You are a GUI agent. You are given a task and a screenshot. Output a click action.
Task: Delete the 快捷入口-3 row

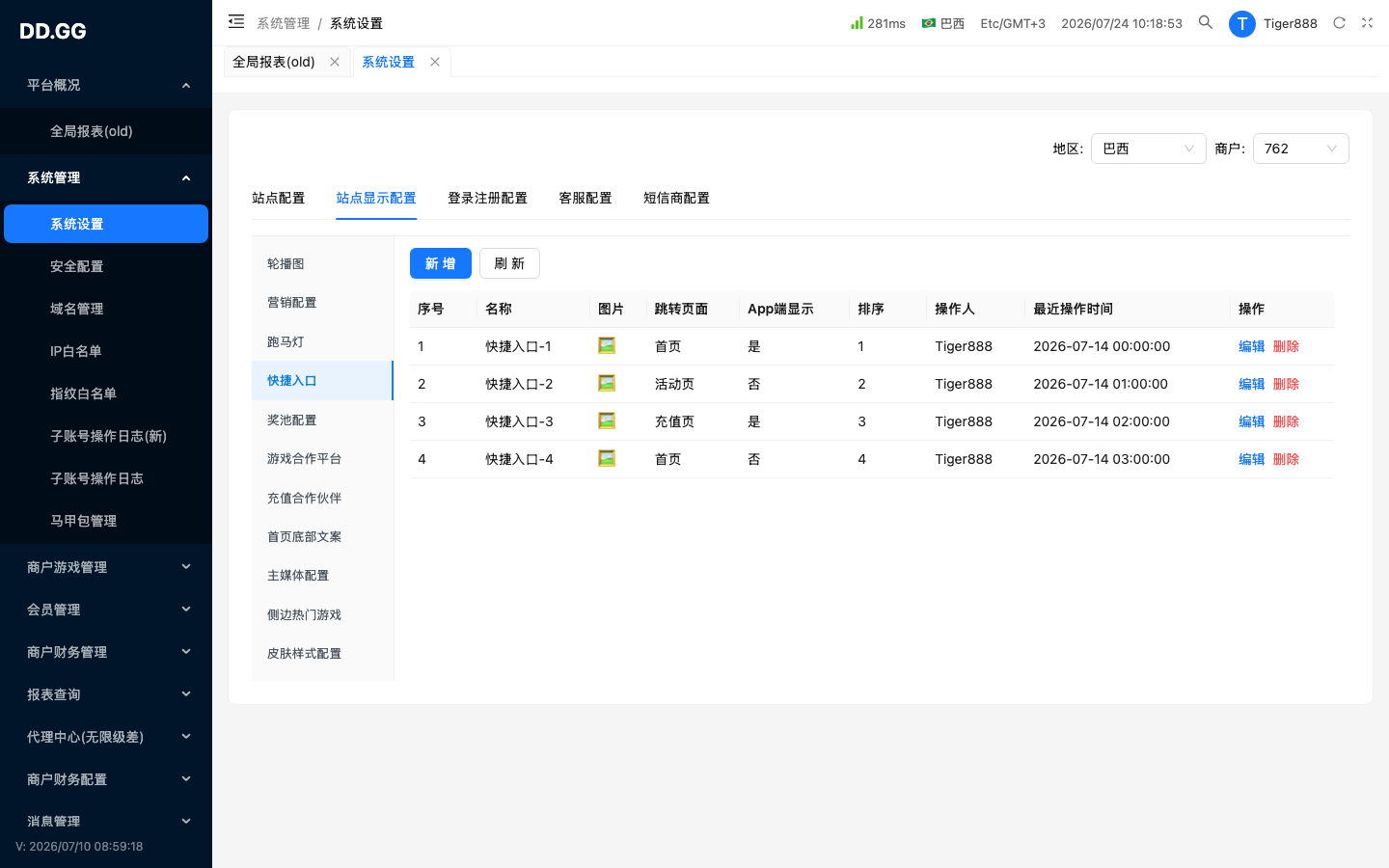[1286, 421]
